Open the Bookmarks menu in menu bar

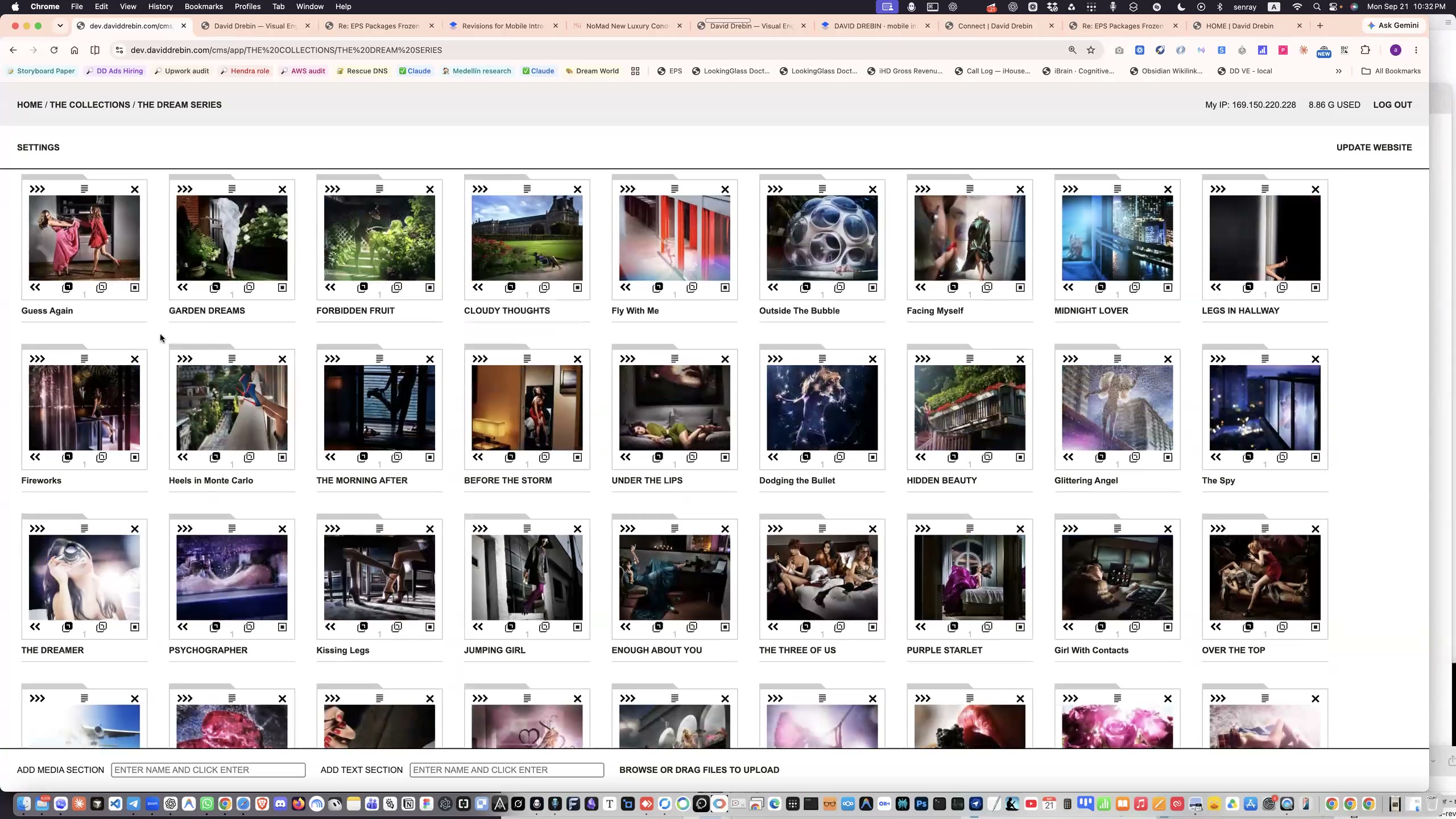pyautogui.click(x=204, y=7)
